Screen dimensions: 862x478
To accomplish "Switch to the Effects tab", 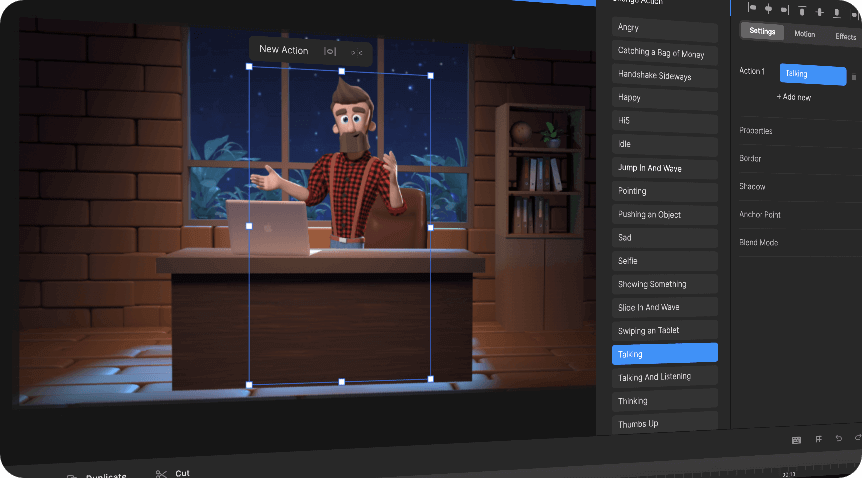I will [x=846, y=36].
